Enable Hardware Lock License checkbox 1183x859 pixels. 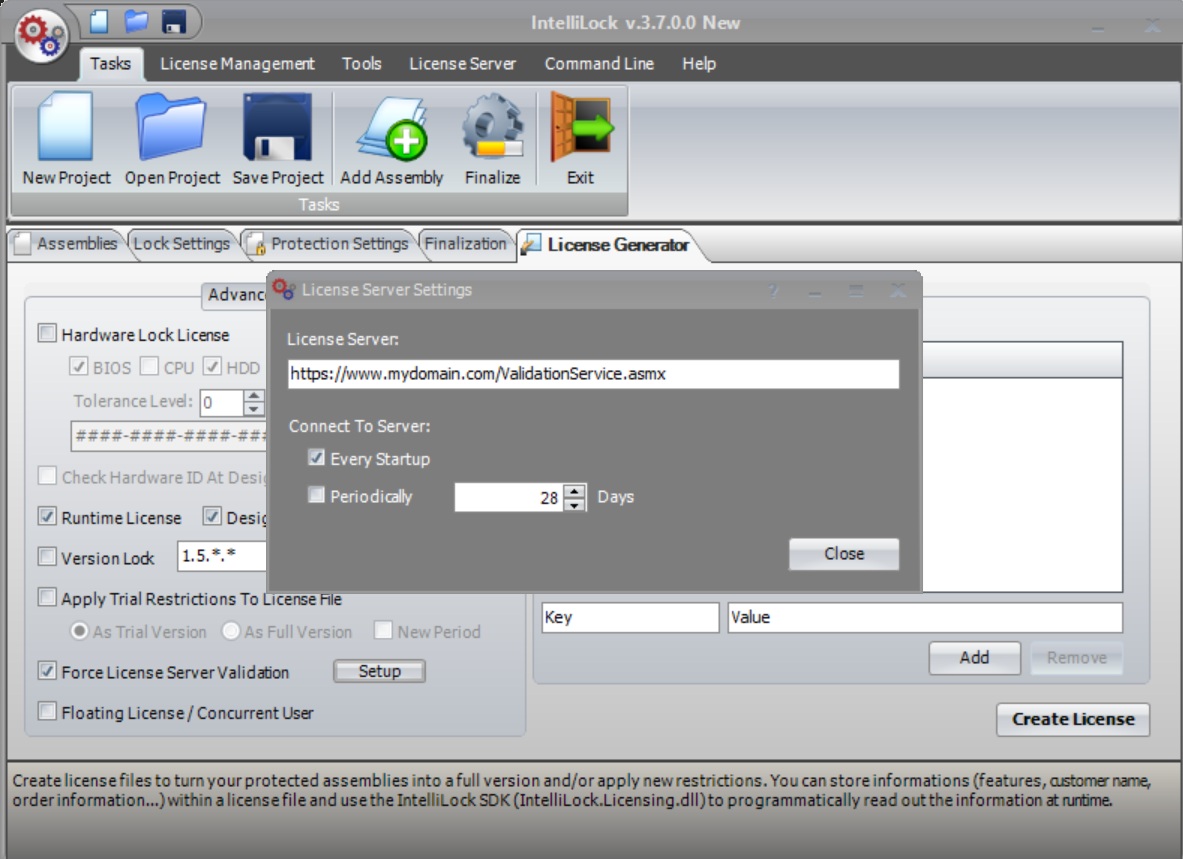(x=47, y=333)
